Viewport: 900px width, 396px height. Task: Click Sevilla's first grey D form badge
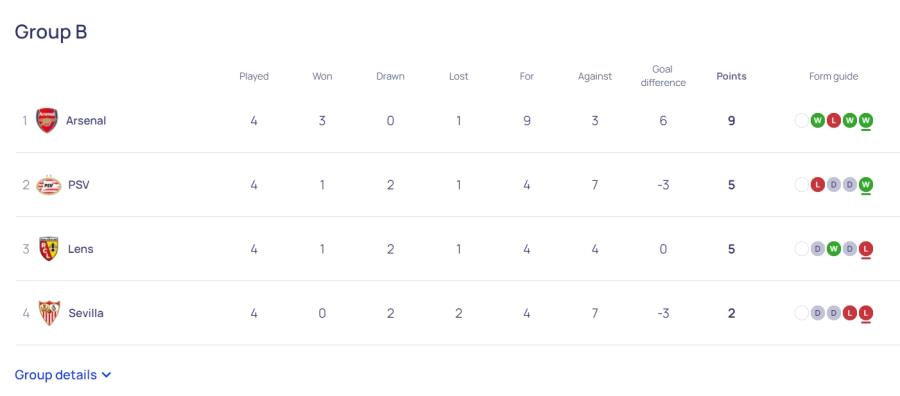click(x=818, y=313)
